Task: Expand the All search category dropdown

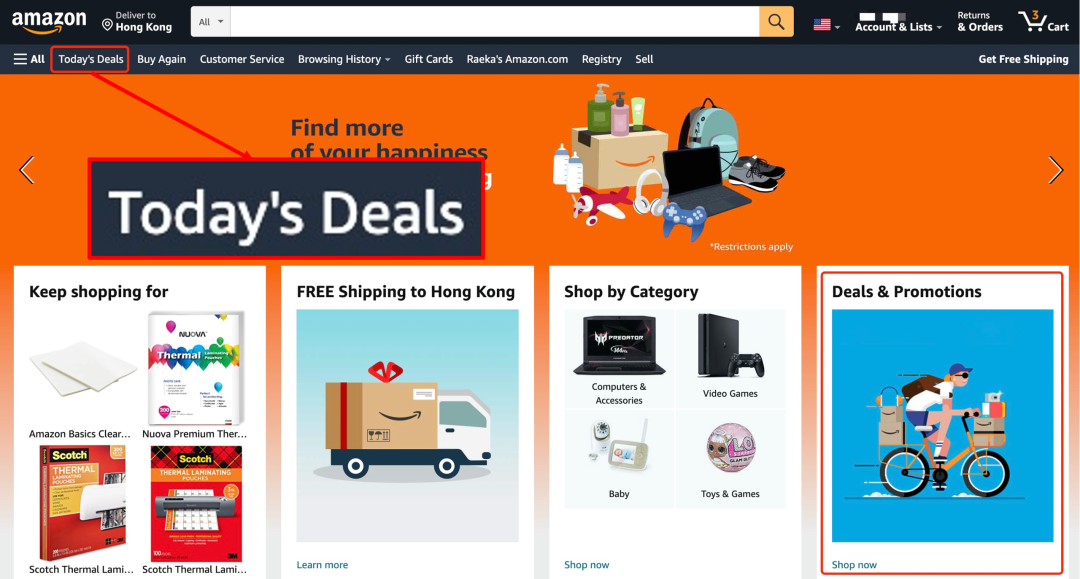Action: coord(211,22)
